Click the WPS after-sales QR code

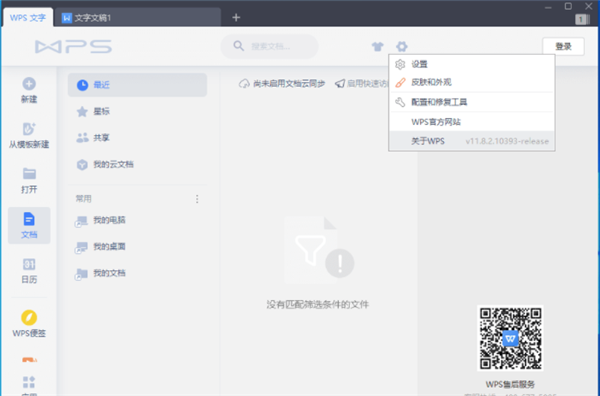(x=510, y=338)
